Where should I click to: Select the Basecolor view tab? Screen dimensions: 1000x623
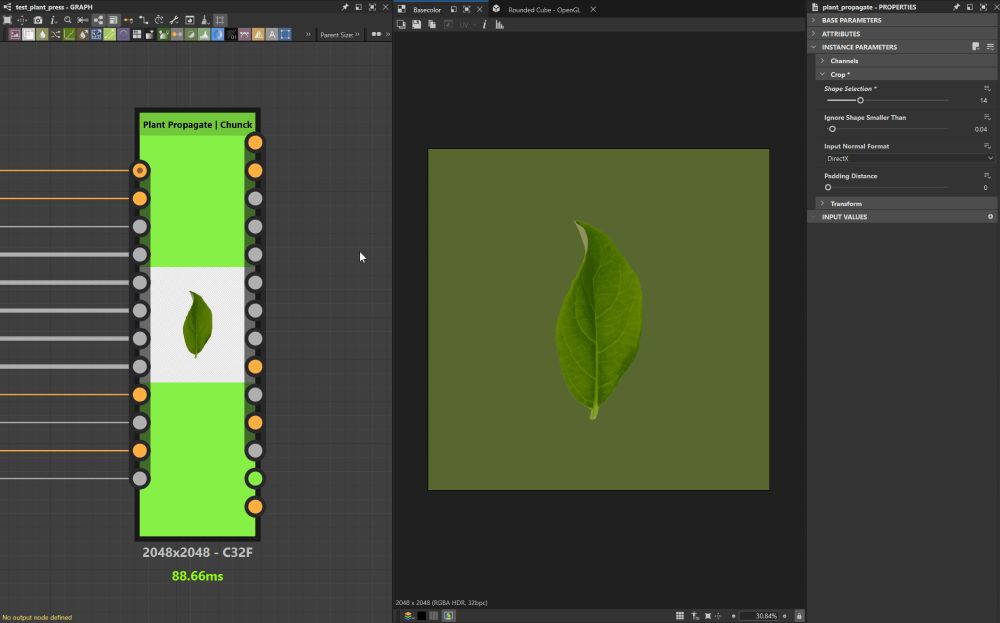coord(427,9)
